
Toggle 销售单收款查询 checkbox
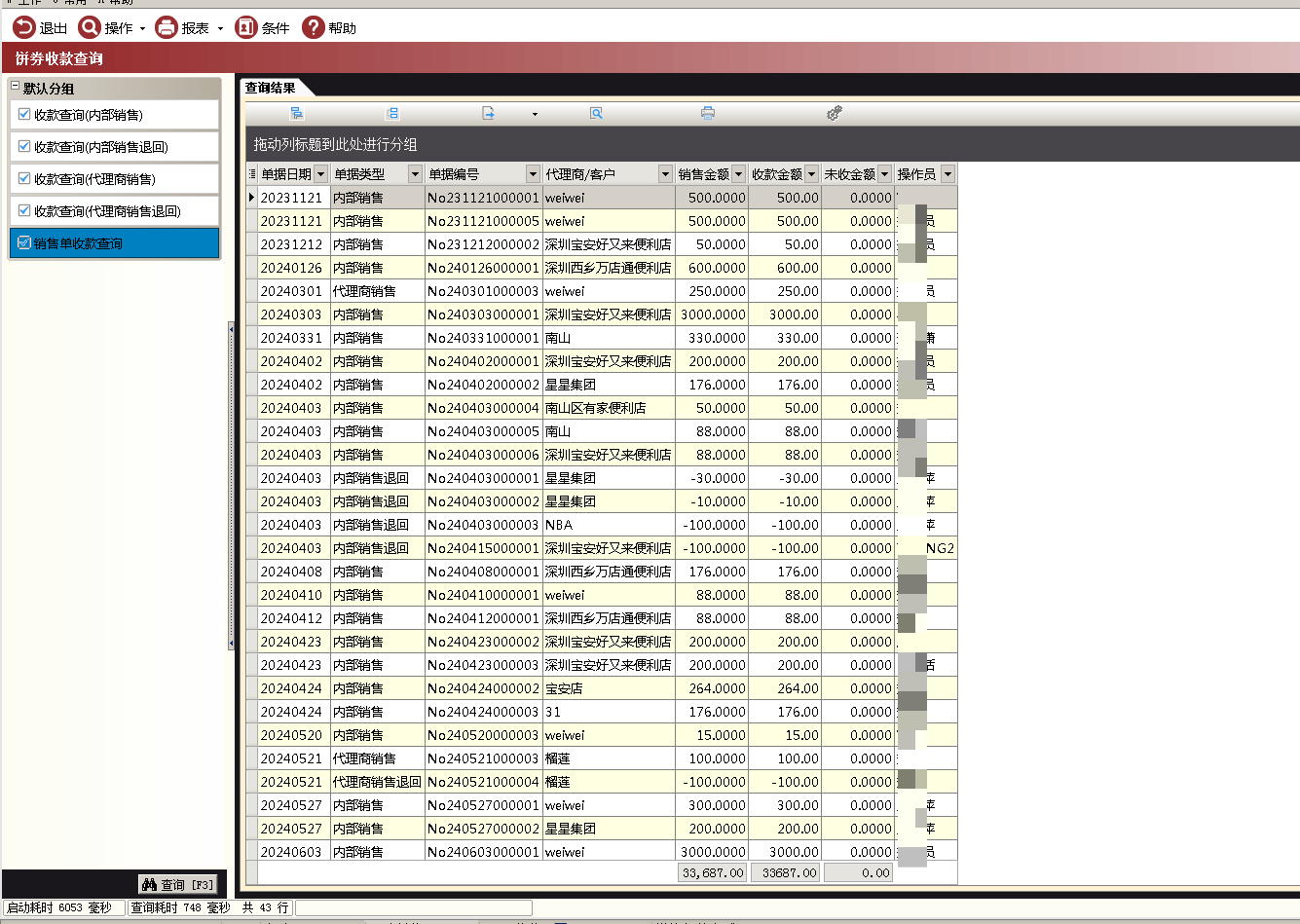coord(24,243)
